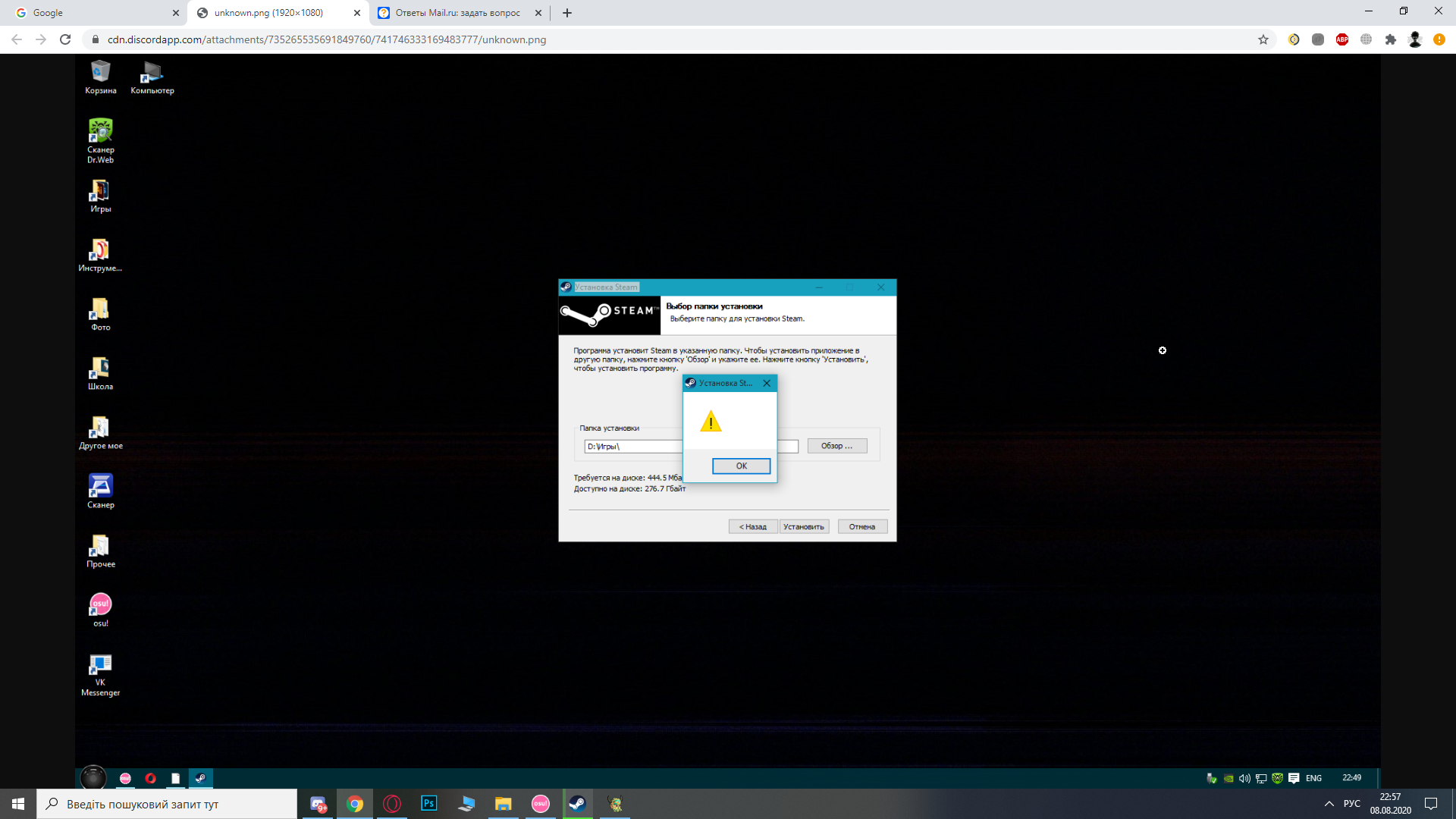Viewport: 1456px width, 819px height.
Task: Select the Инструме... desktop shortcut
Action: (x=100, y=256)
